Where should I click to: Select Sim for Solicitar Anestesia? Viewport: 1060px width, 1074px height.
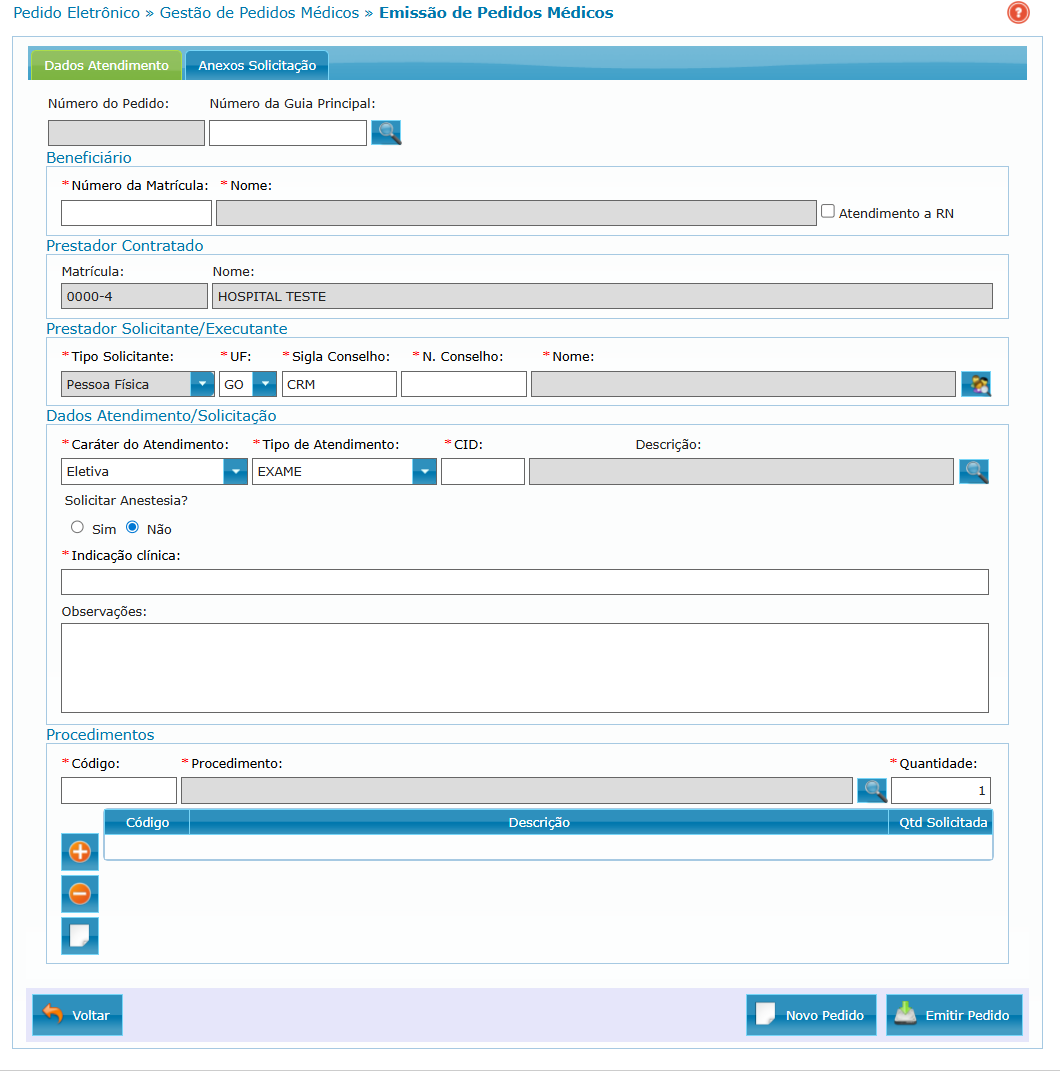(77, 527)
